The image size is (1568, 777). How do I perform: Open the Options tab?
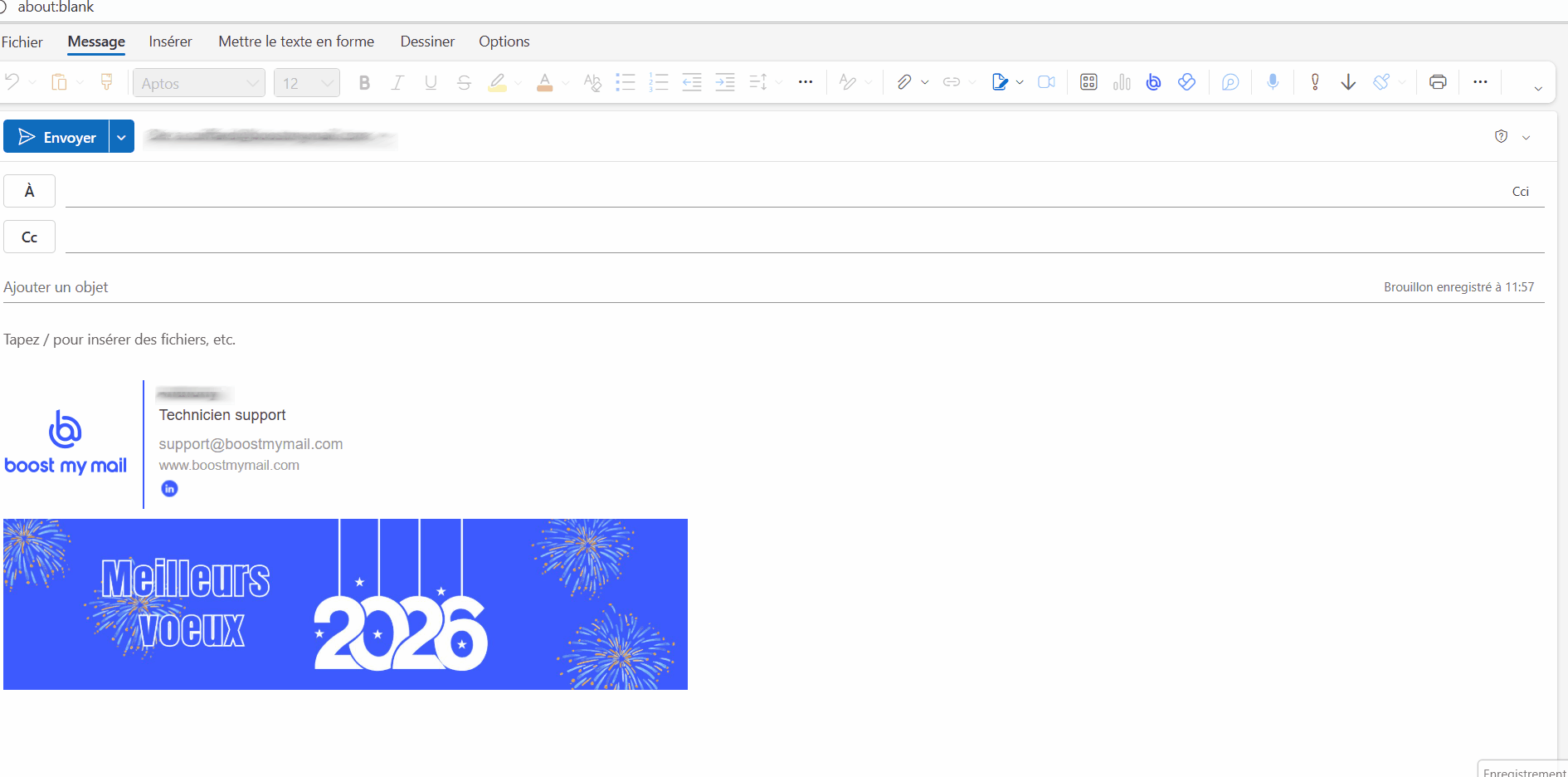point(504,42)
